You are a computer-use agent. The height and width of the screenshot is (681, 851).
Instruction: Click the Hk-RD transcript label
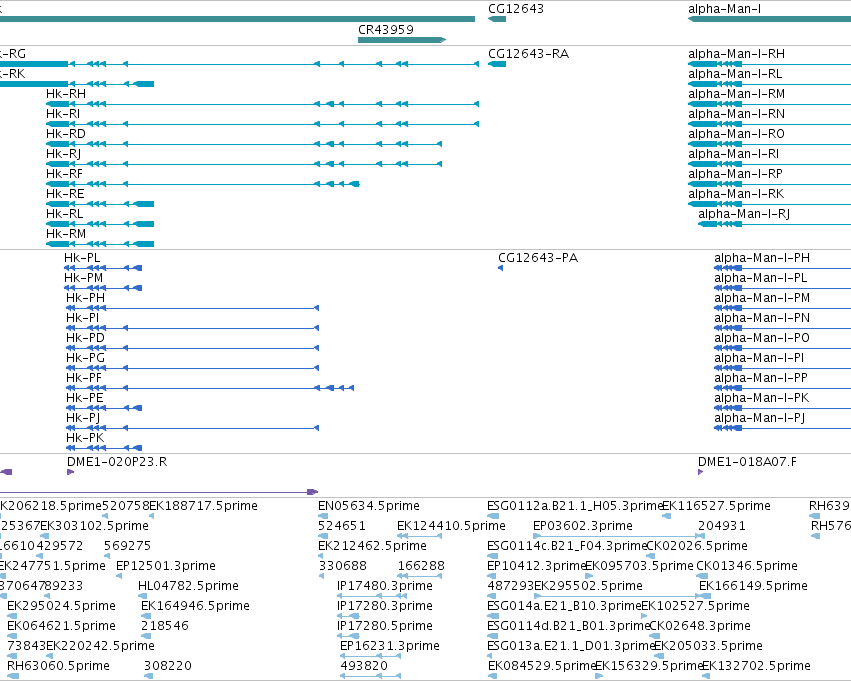click(x=66, y=134)
